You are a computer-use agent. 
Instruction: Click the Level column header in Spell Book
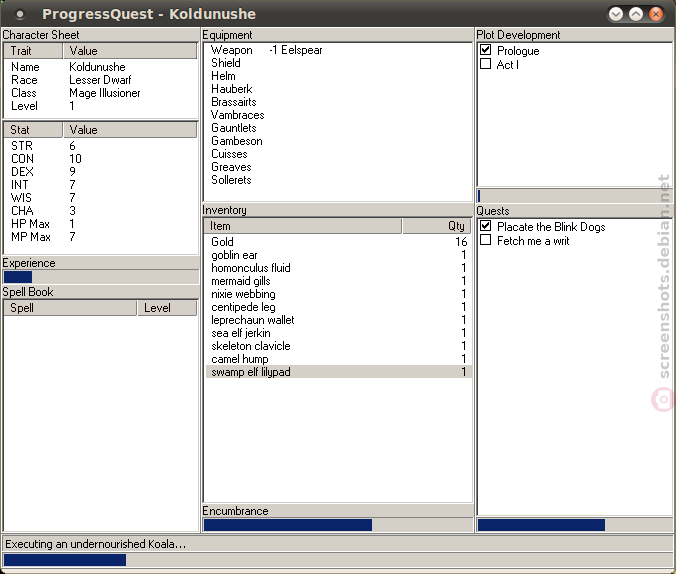coord(167,308)
